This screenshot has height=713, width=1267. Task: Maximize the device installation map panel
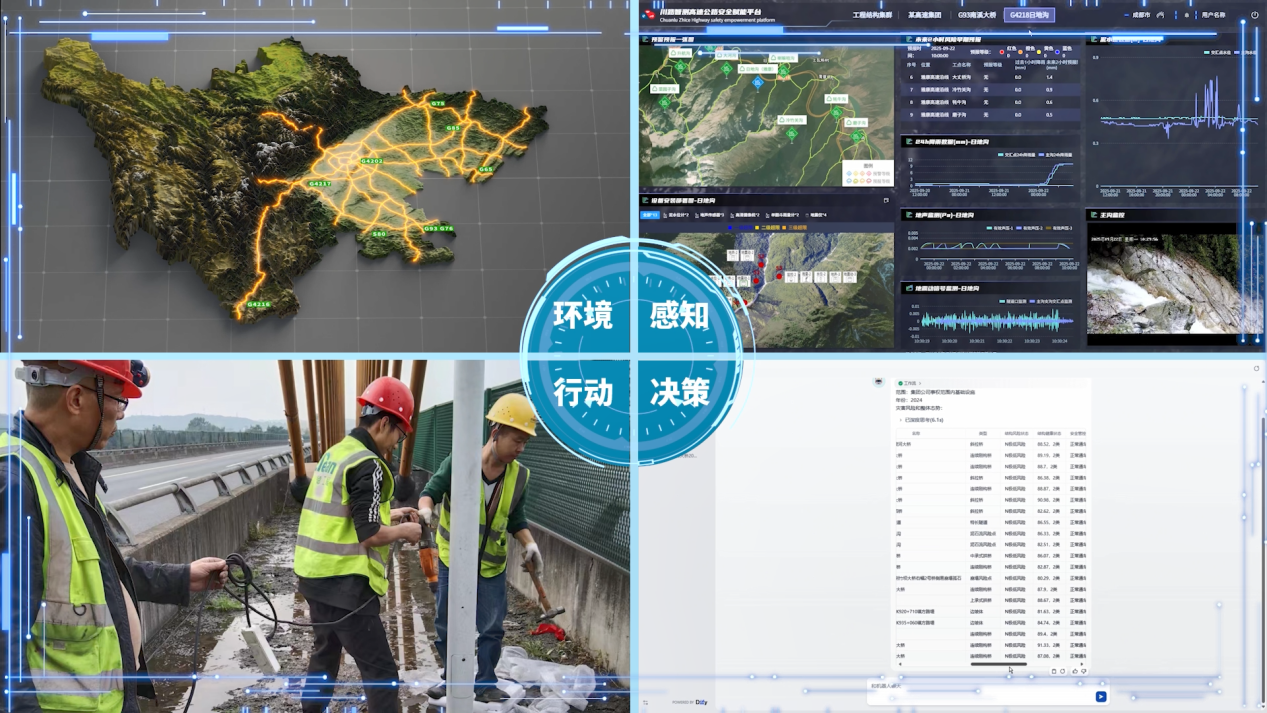pyautogui.click(x=886, y=200)
